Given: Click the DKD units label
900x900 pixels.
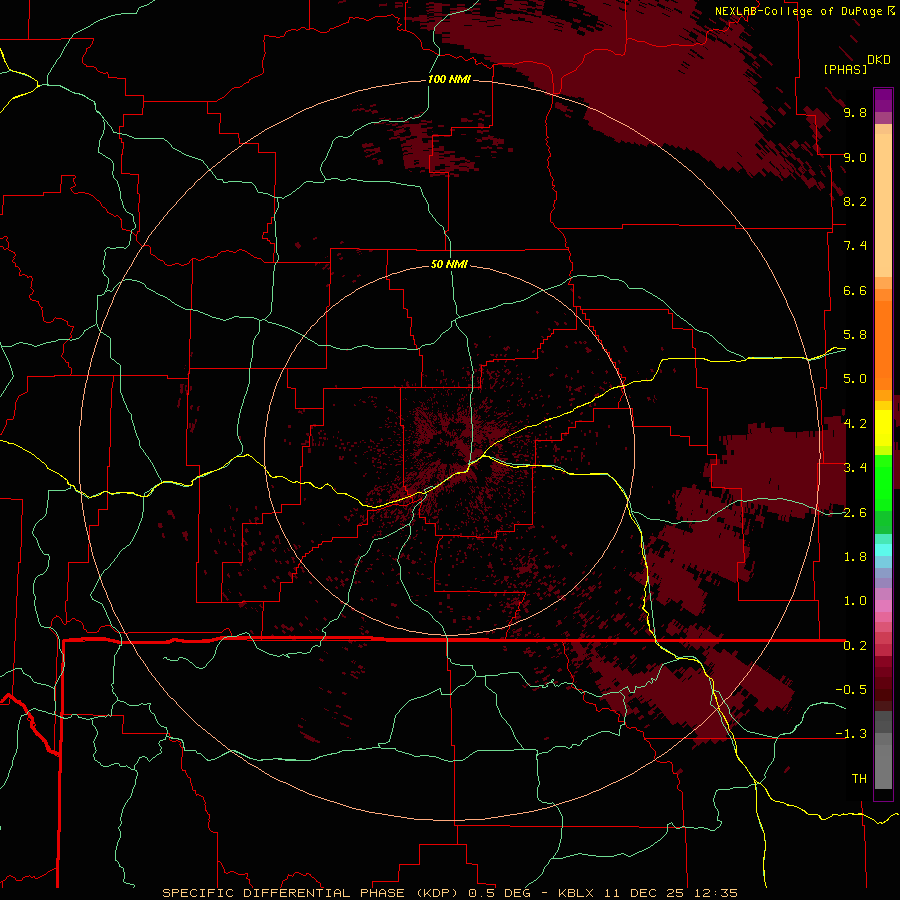Looking at the screenshot, I should tap(879, 60).
